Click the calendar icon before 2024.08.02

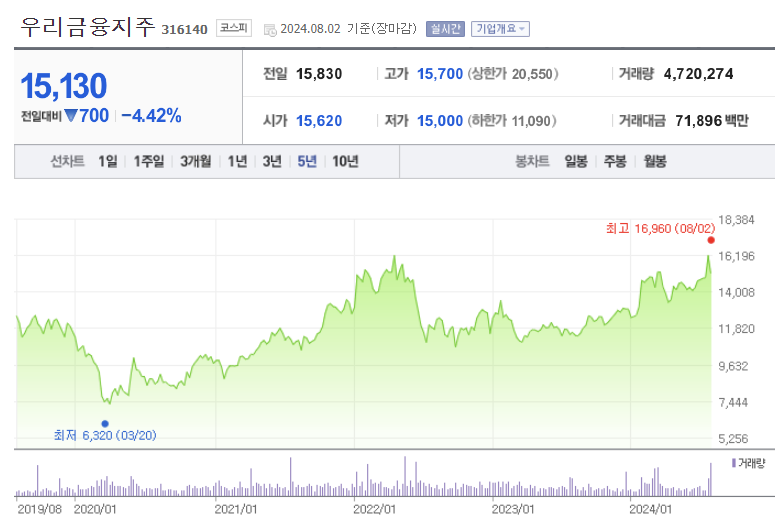[270, 30]
